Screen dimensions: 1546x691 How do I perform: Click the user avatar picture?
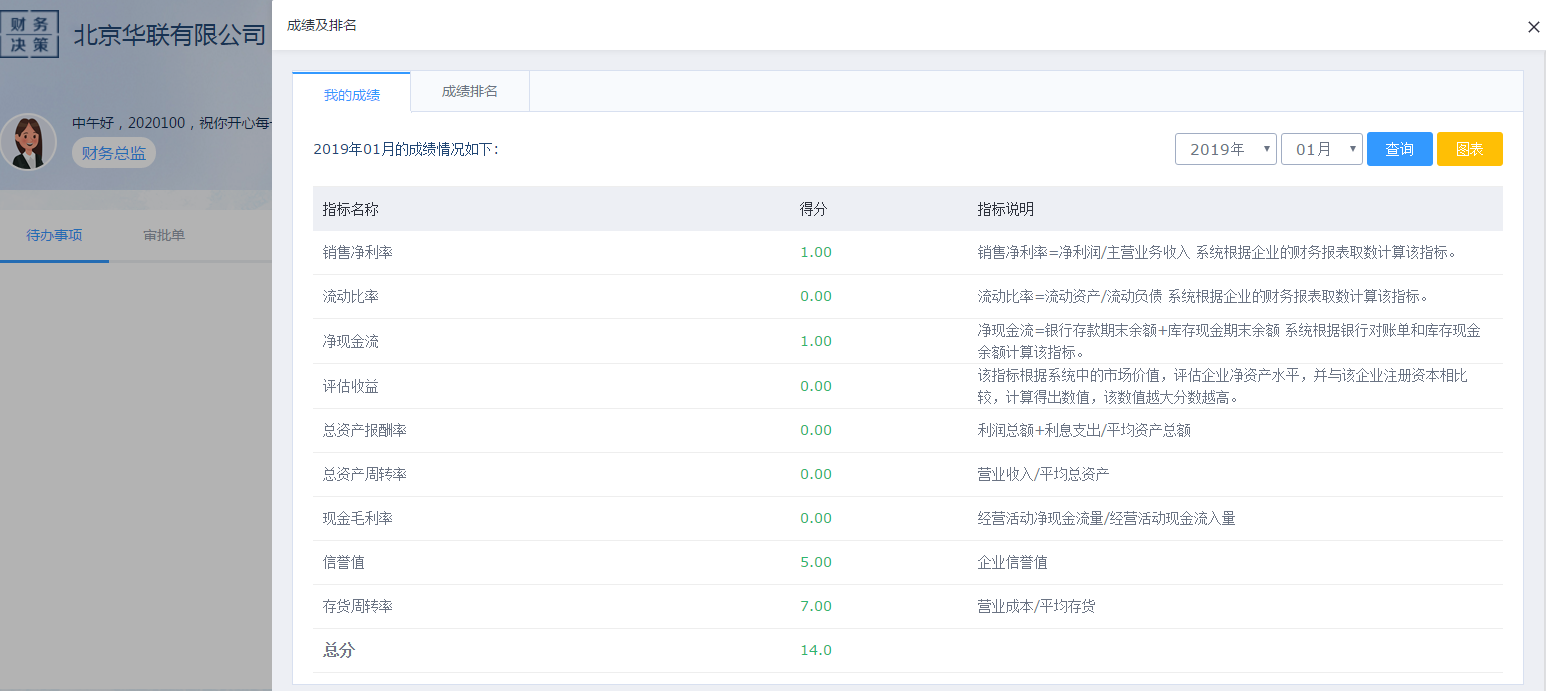coord(28,141)
